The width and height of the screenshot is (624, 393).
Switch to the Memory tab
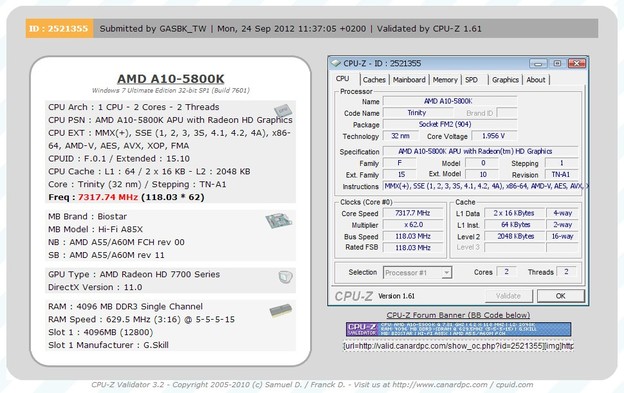click(445, 80)
